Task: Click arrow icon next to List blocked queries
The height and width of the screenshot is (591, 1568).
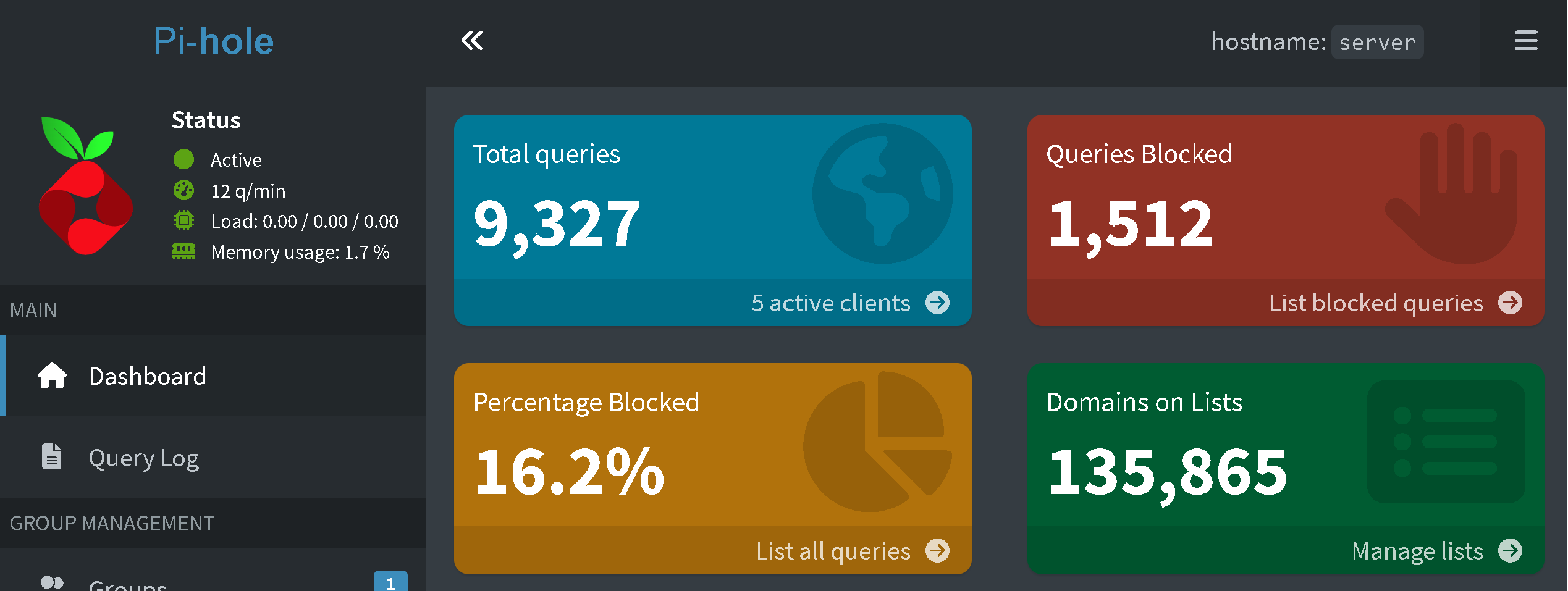Action: pyautogui.click(x=1511, y=303)
